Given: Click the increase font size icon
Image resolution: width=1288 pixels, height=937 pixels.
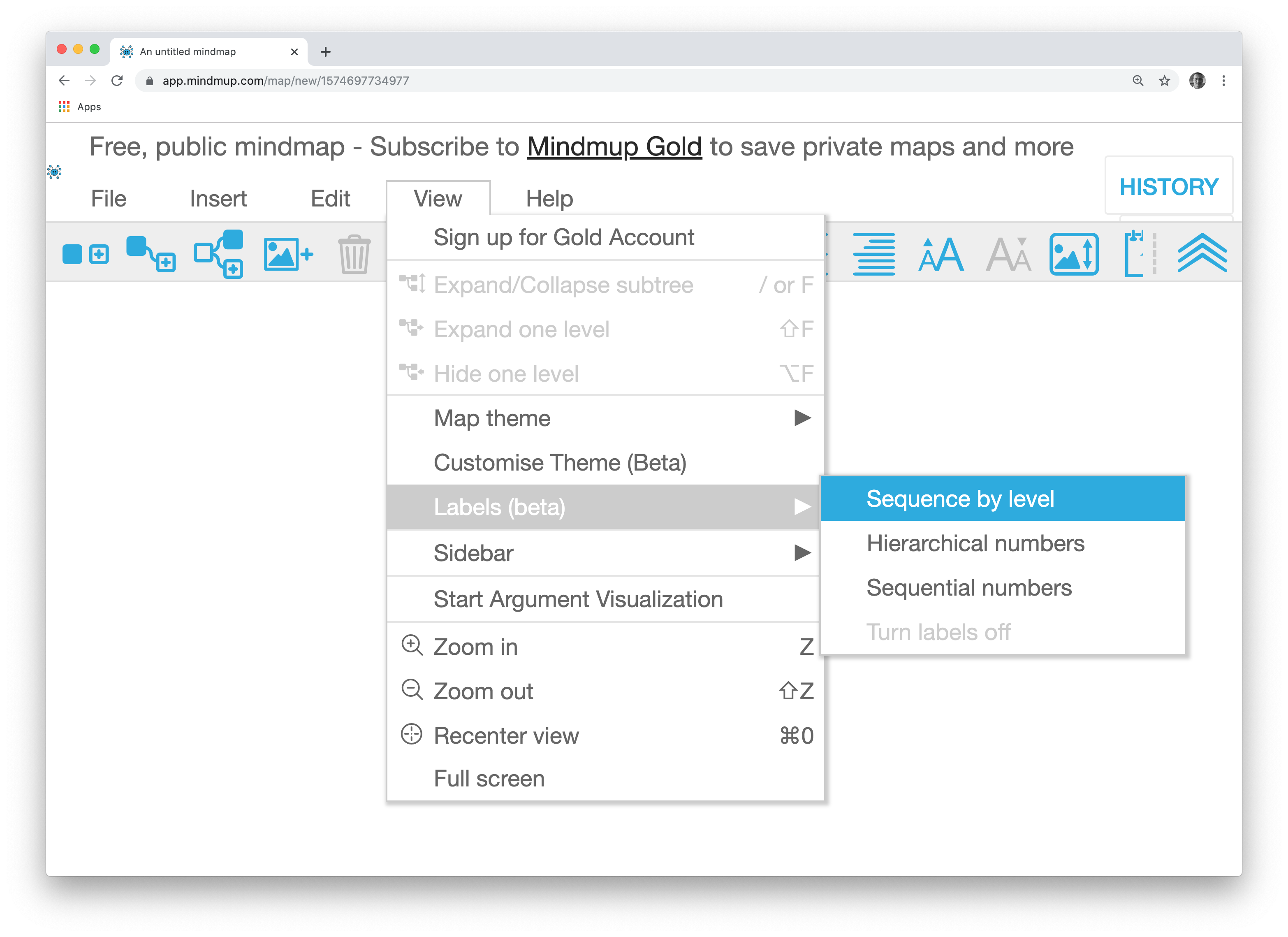Looking at the screenshot, I should [x=941, y=254].
